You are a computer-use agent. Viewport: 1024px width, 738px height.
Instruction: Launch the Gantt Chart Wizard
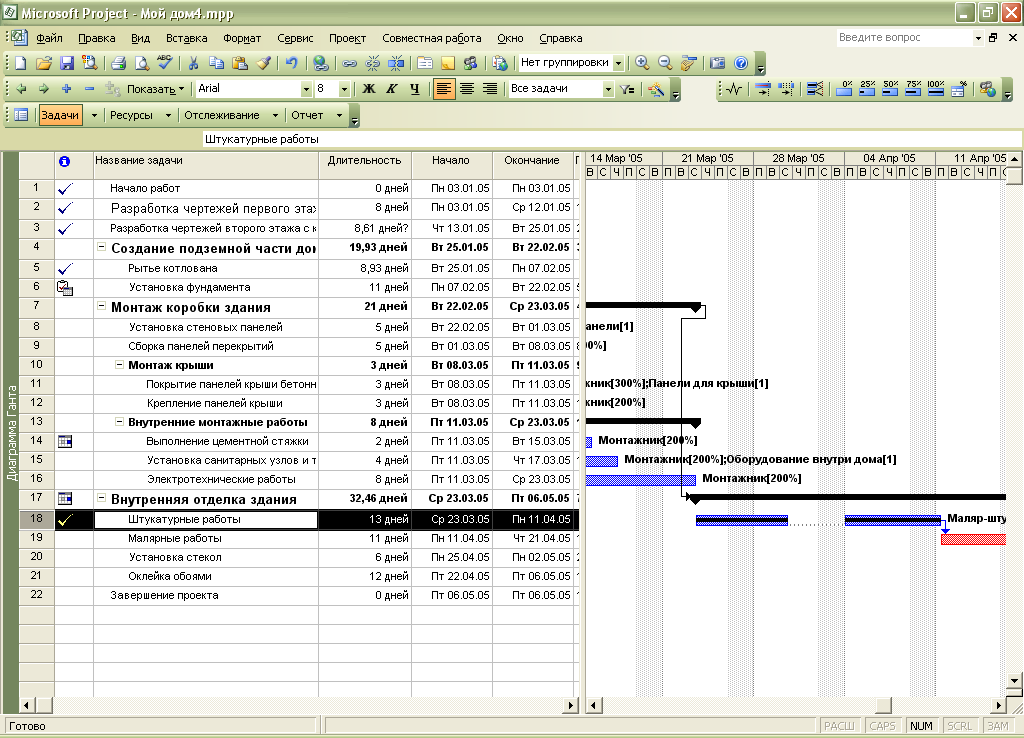pyautogui.click(x=656, y=89)
